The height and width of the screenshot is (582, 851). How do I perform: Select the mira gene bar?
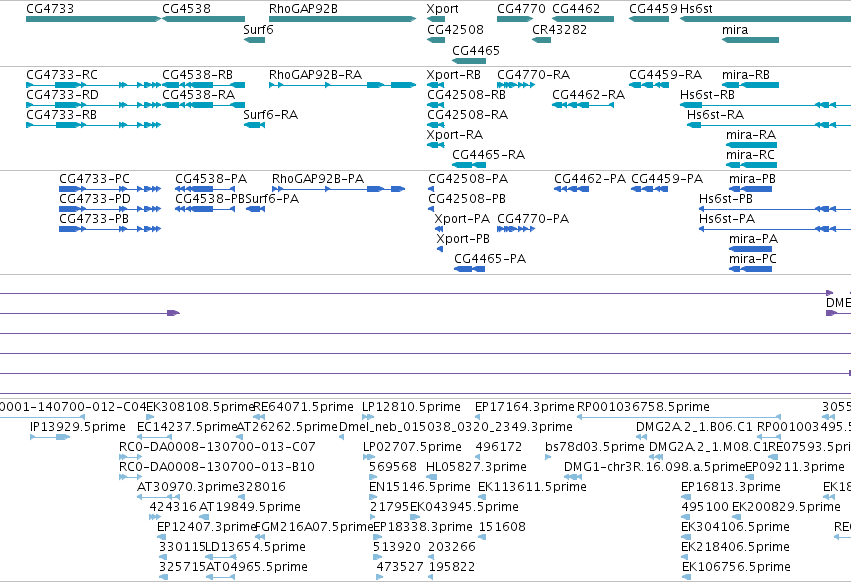[750, 40]
